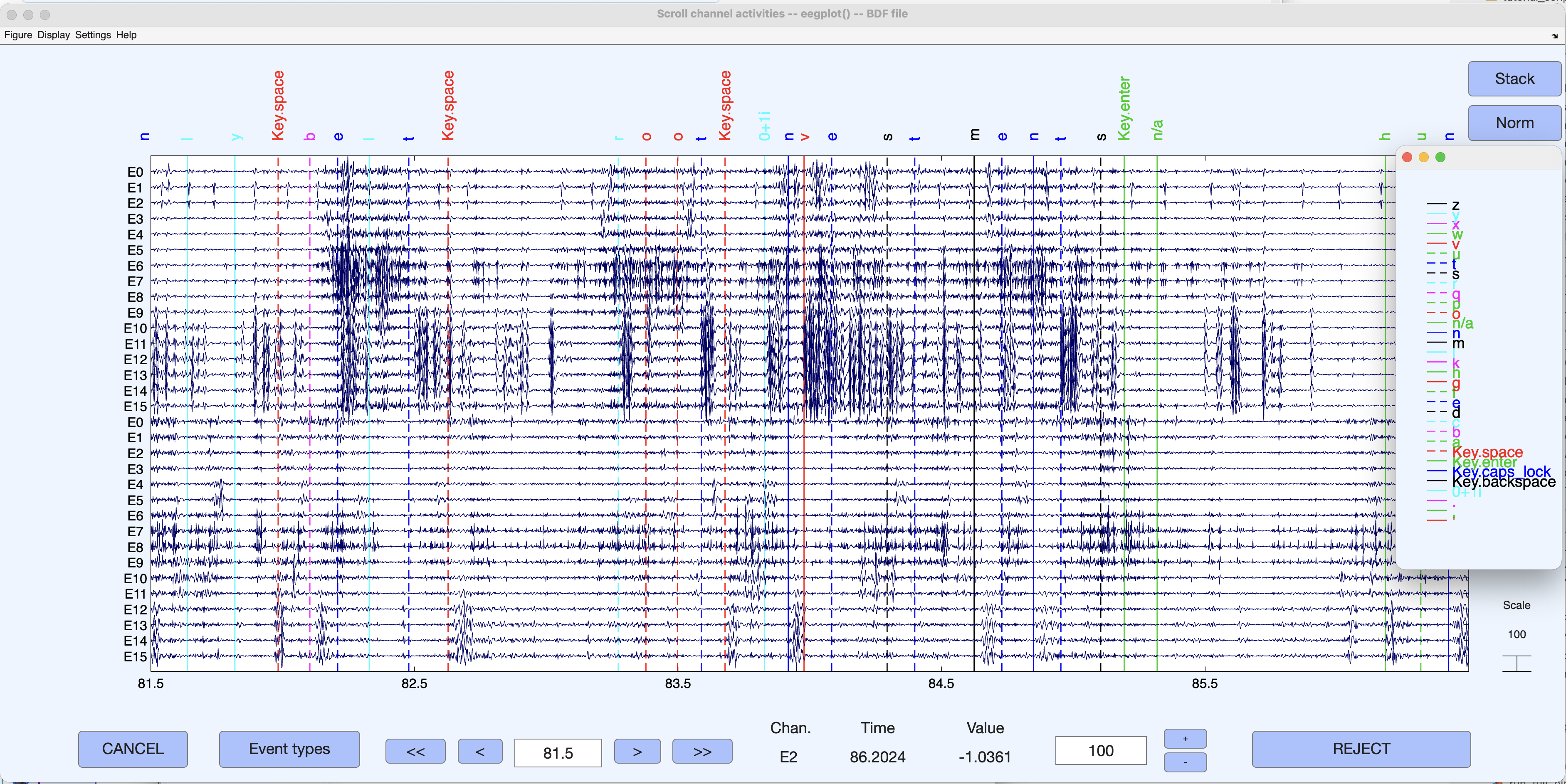Click the fast backward << button

click(x=415, y=752)
